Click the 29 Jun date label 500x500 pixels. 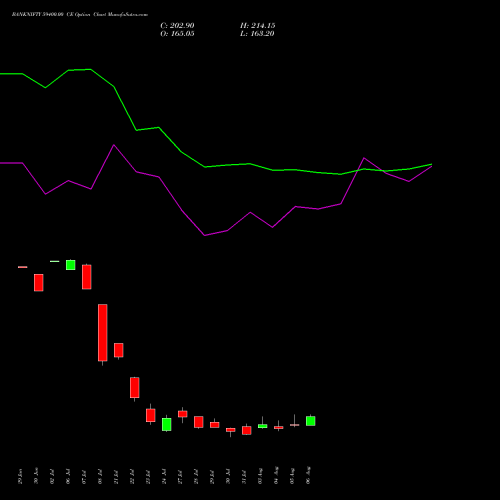(20, 476)
